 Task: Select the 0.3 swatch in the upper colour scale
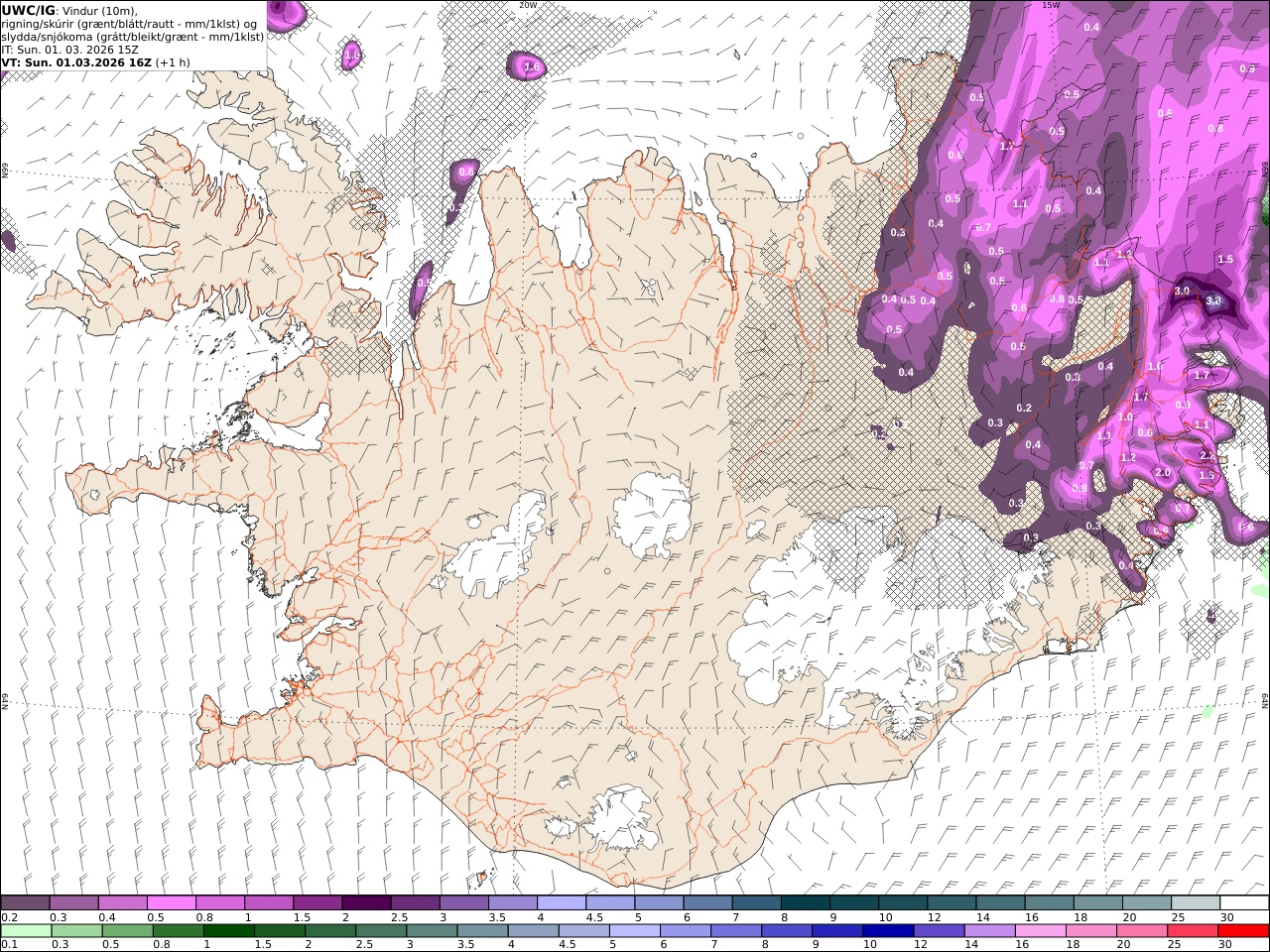pyautogui.click(x=73, y=902)
